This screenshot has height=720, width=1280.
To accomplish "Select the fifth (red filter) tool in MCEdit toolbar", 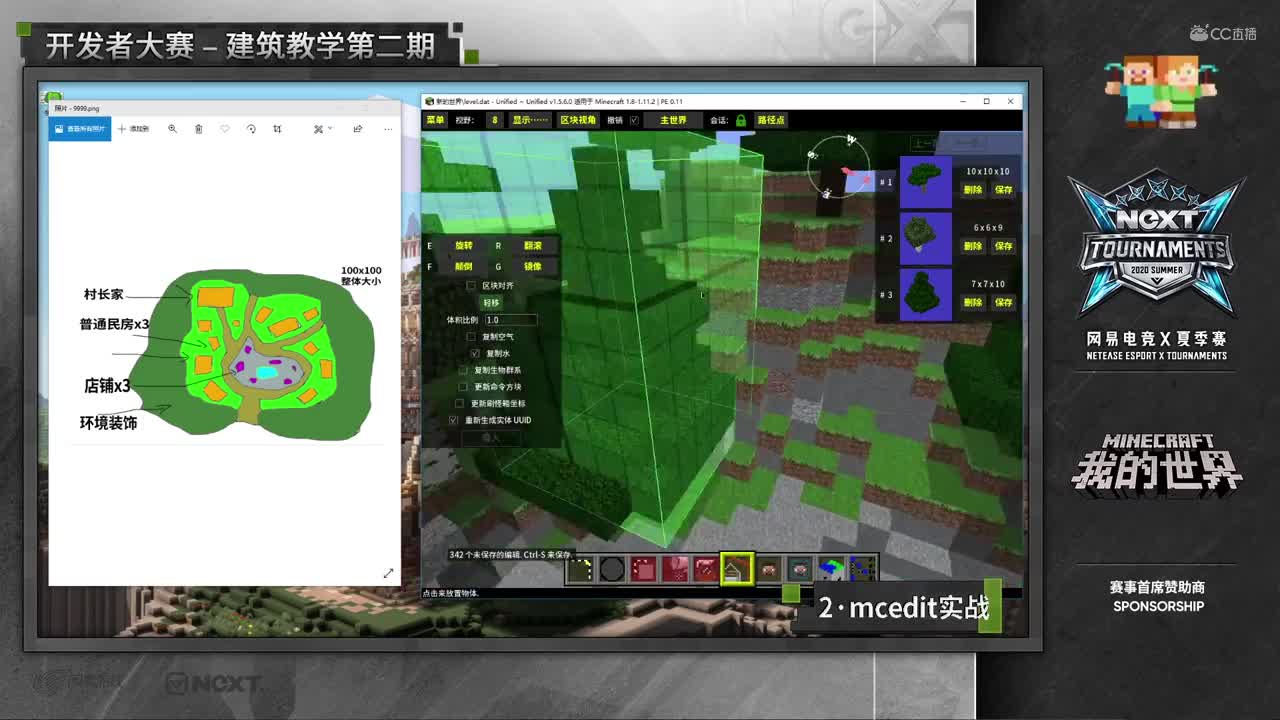I will [706, 569].
